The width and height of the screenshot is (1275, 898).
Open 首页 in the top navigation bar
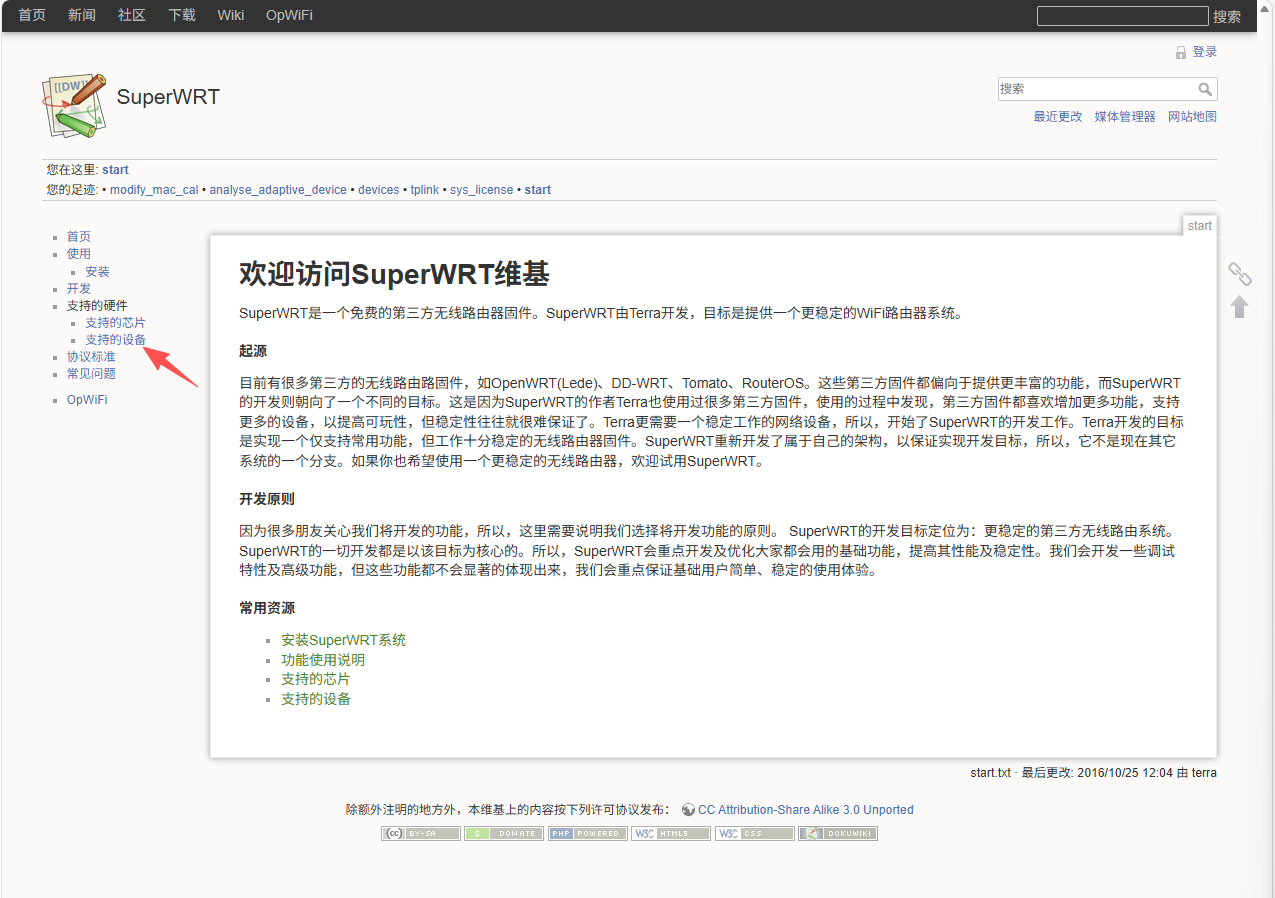(32, 15)
